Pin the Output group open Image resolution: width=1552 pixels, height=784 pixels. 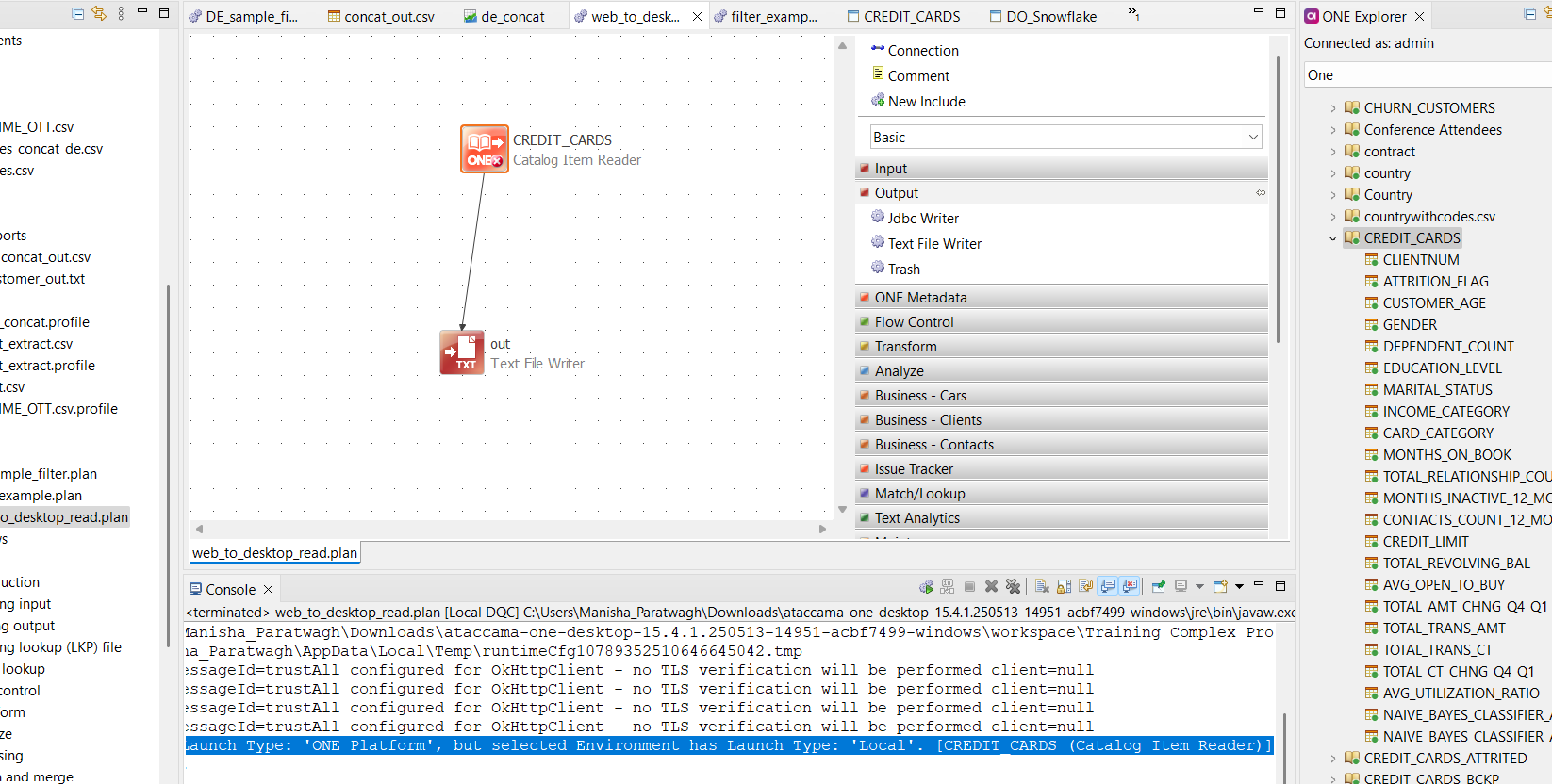tap(1261, 192)
